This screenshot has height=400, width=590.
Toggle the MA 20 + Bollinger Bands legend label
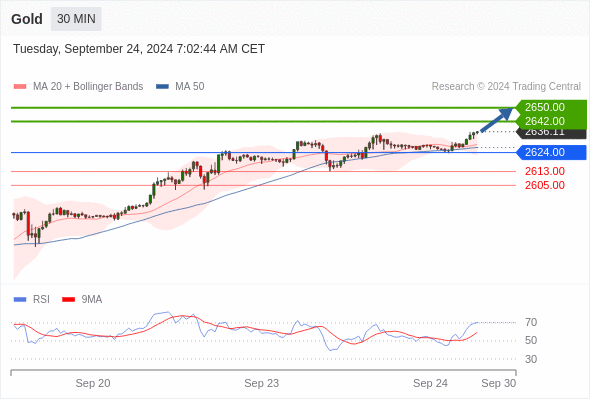coord(88,87)
